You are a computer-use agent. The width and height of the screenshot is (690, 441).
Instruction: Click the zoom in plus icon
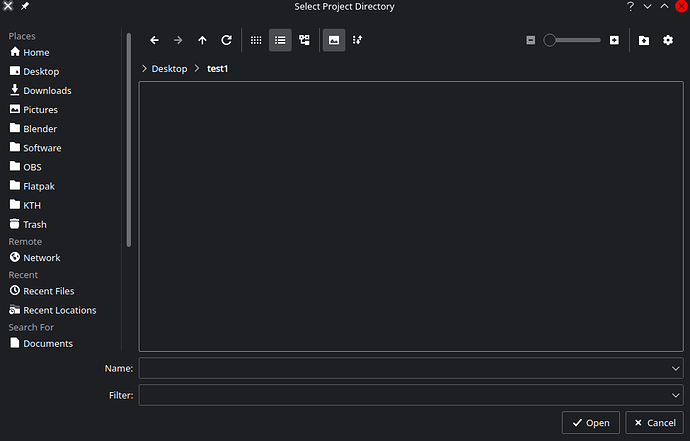(614, 40)
